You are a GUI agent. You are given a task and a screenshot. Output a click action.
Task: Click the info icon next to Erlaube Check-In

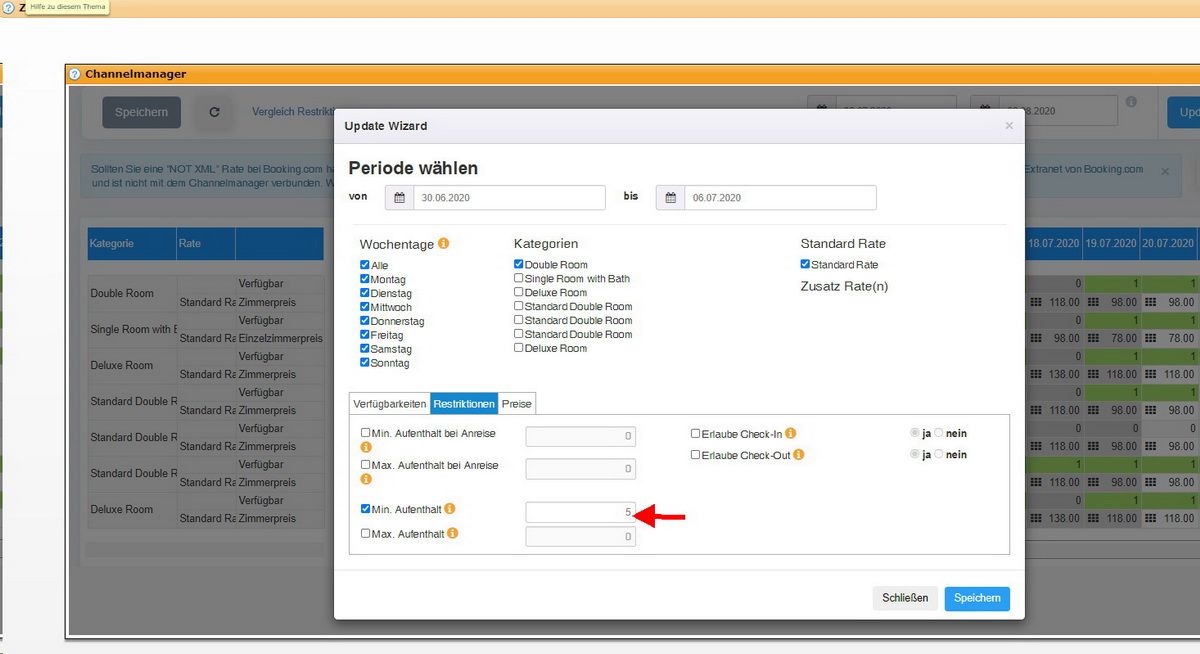click(790, 434)
